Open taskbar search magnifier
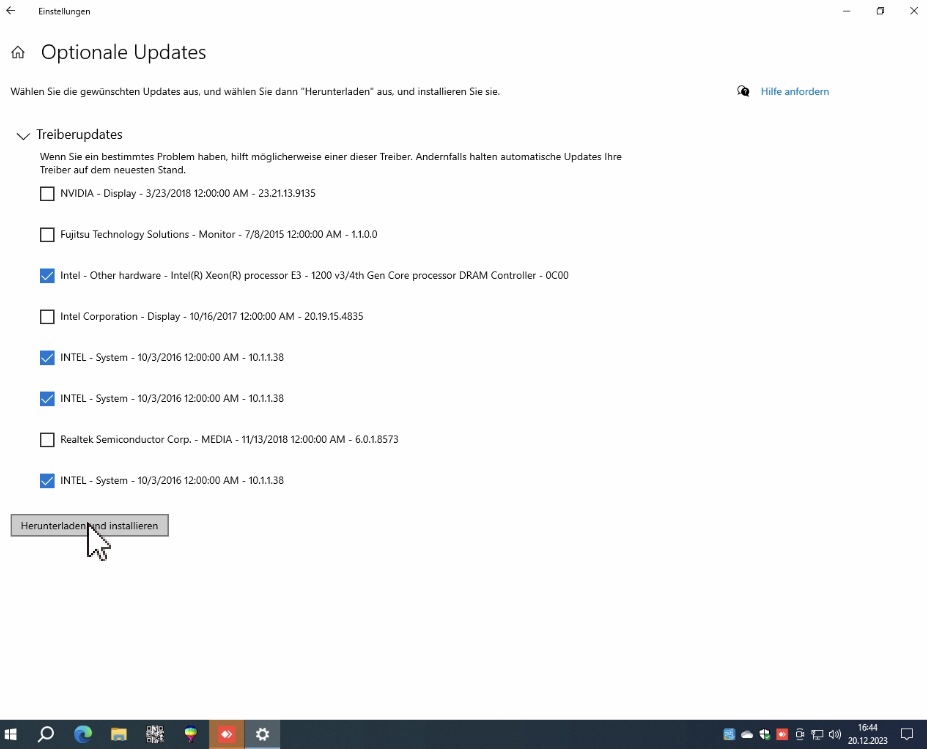The image size is (927, 749). (46, 734)
